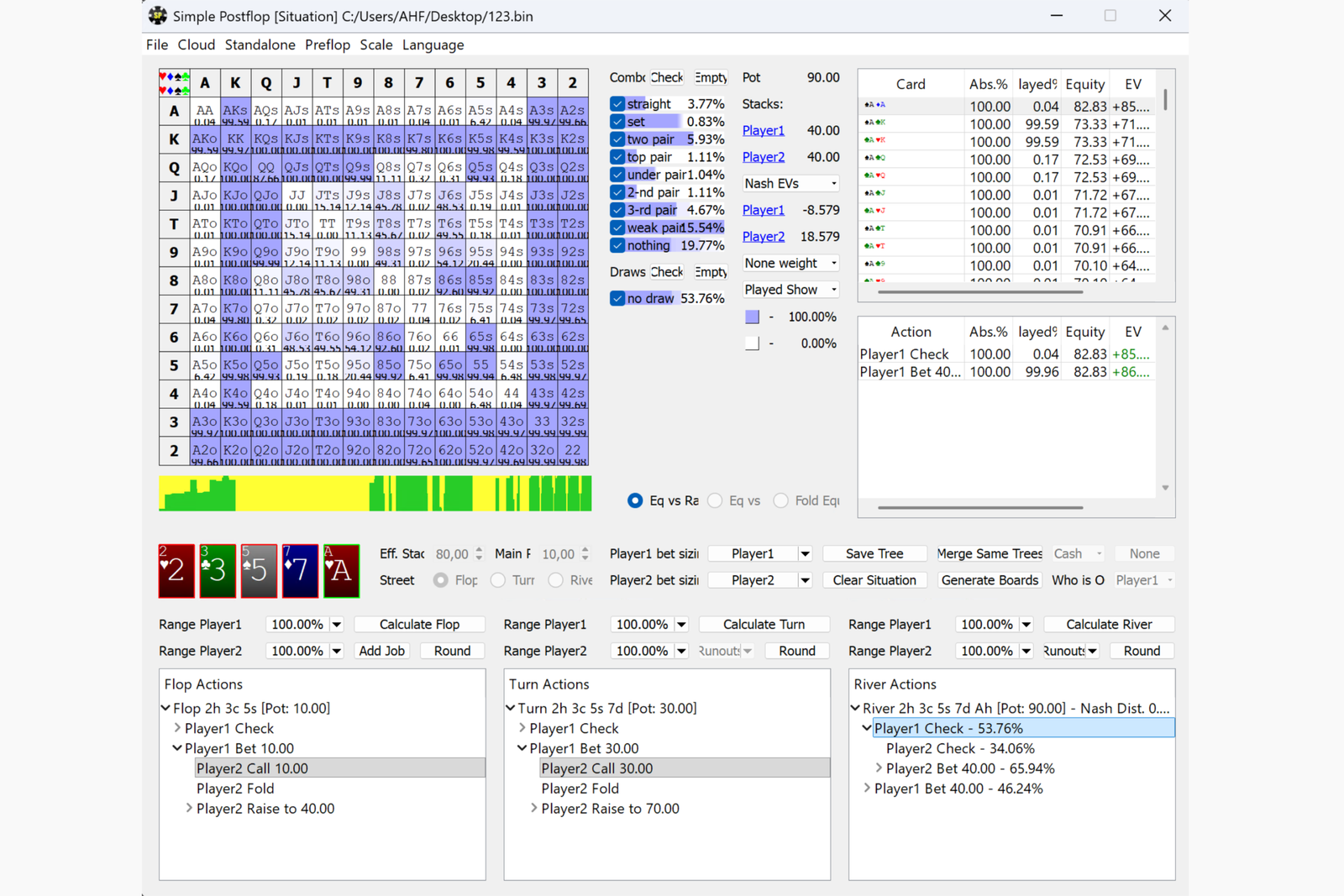Open the Language menu
The image size is (1344, 896).
(433, 45)
